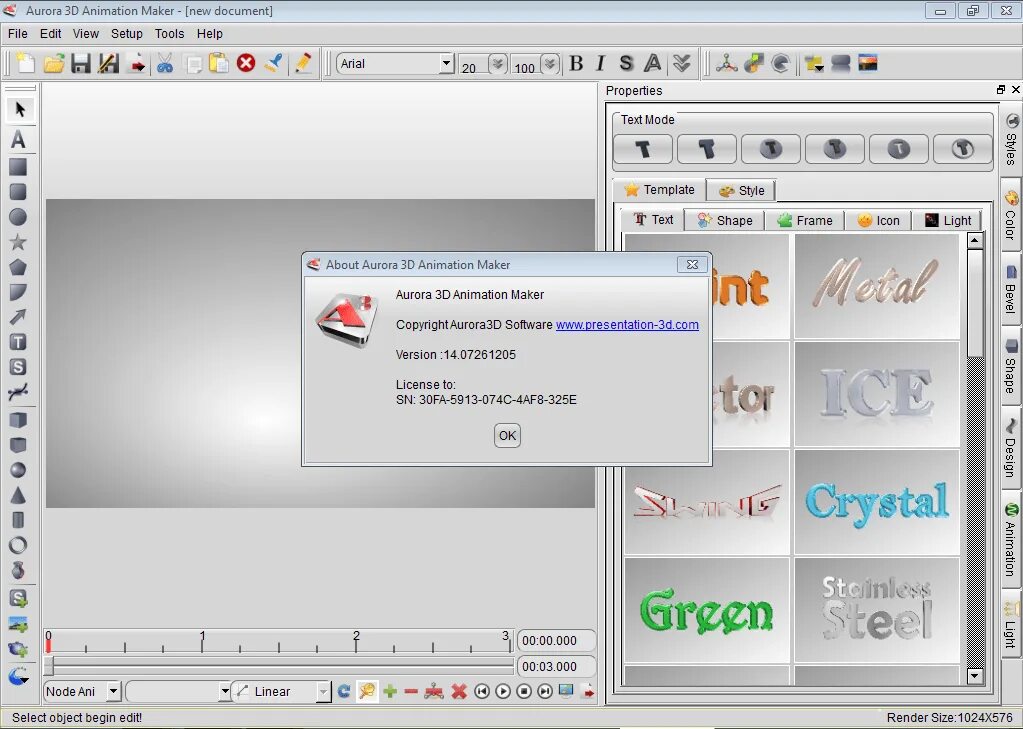
Task: Select the Cone 3D shape tool
Action: tap(18, 495)
